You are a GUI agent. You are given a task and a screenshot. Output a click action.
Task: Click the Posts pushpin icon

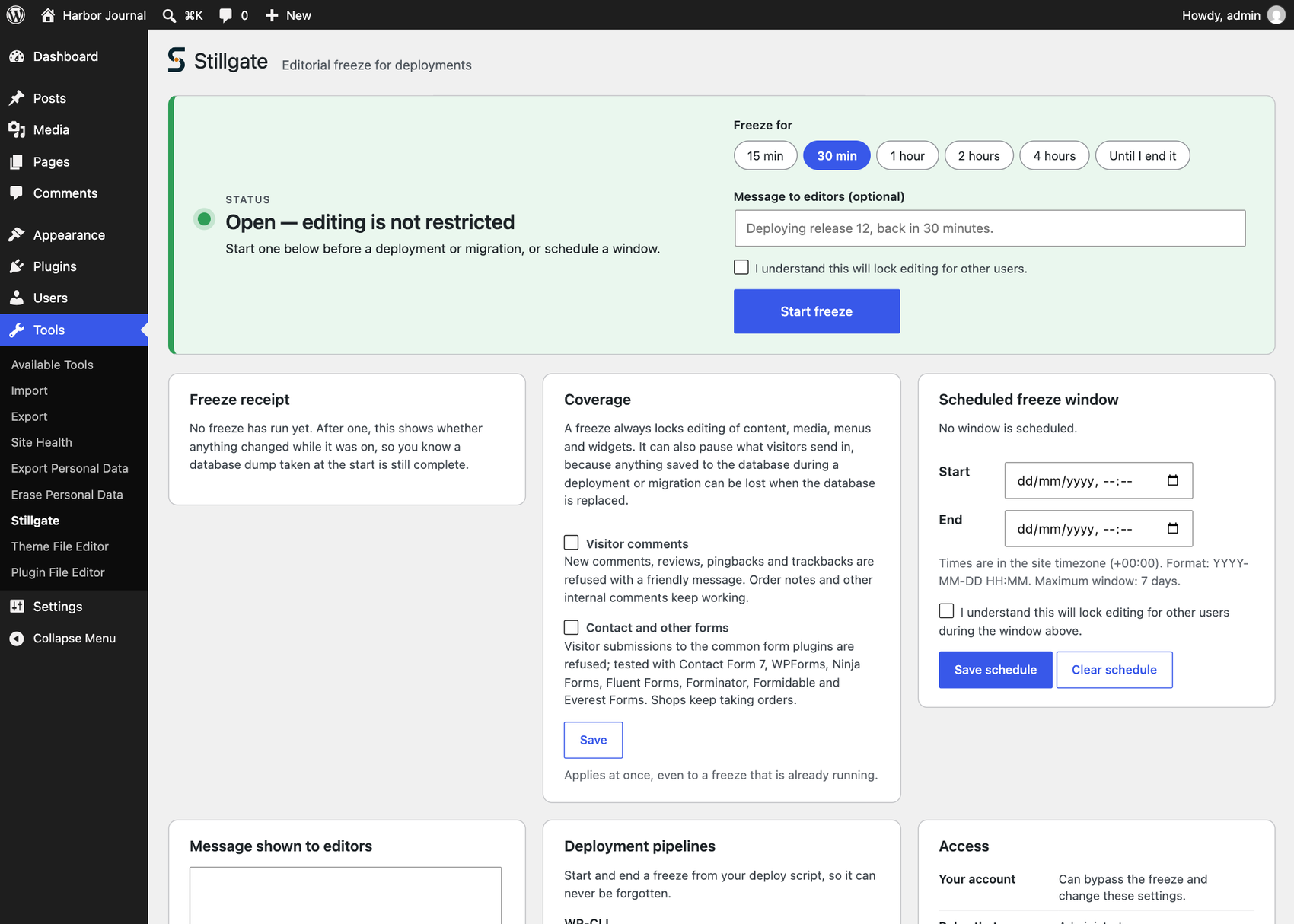tap(17, 98)
